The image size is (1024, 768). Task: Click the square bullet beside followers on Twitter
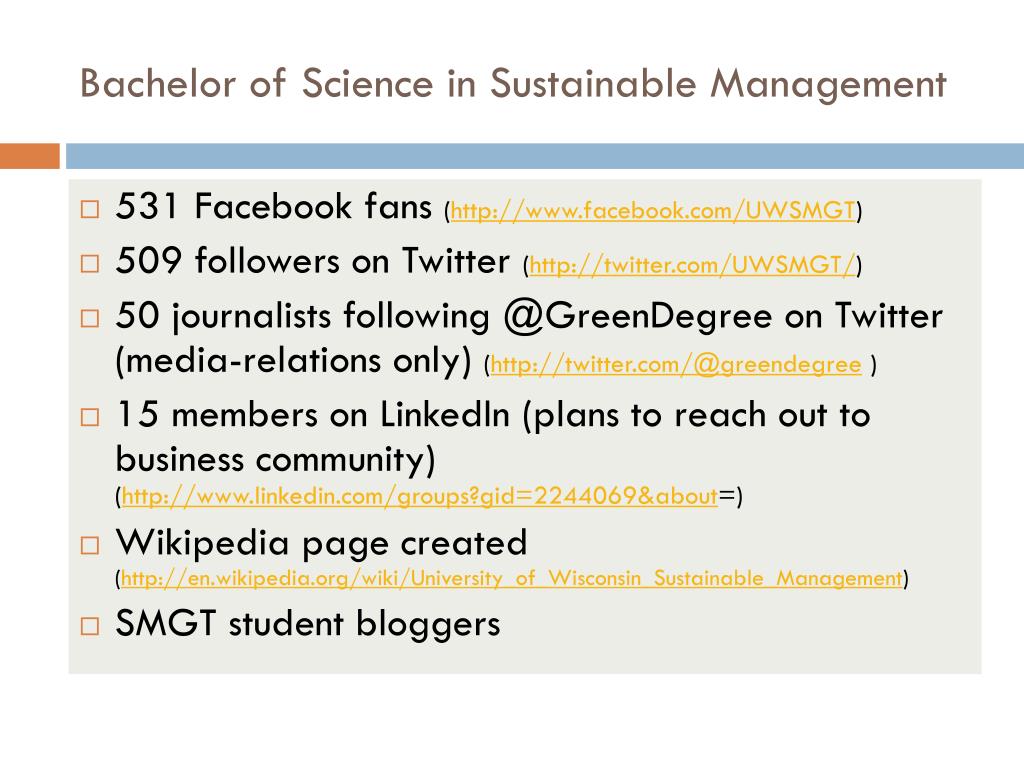point(89,264)
